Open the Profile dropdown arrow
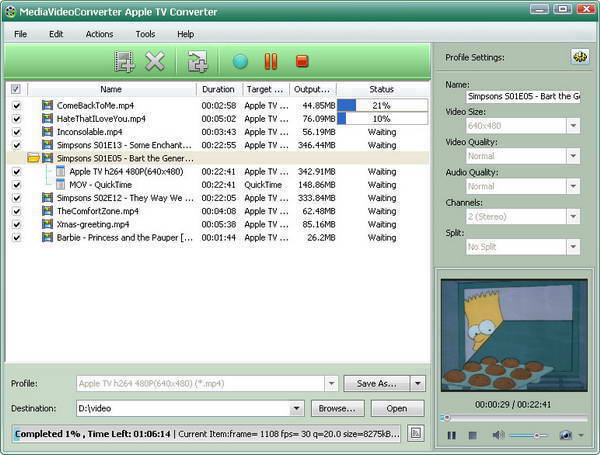 [x=331, y=383]
